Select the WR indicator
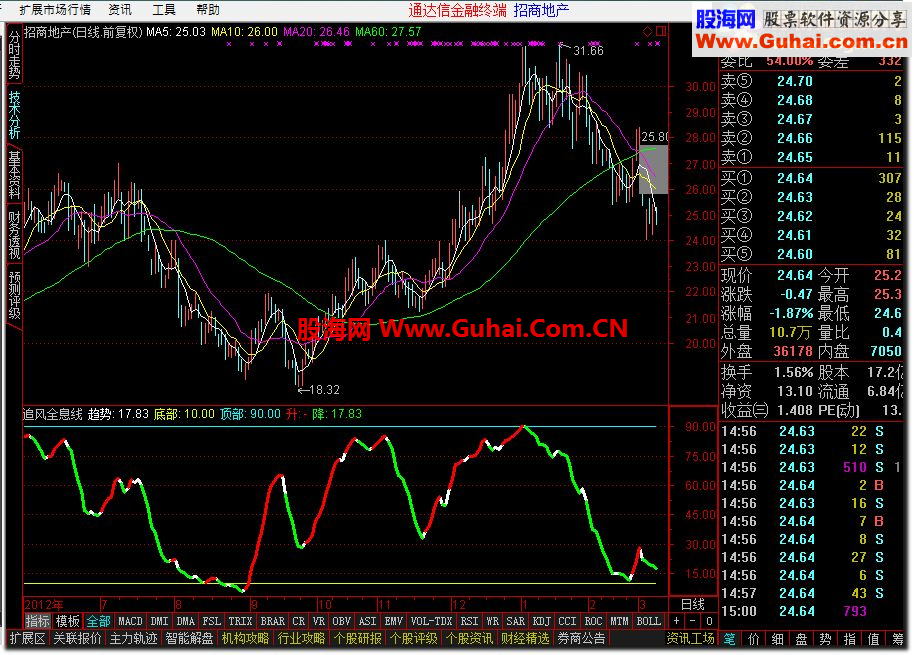 click(493, 621)
